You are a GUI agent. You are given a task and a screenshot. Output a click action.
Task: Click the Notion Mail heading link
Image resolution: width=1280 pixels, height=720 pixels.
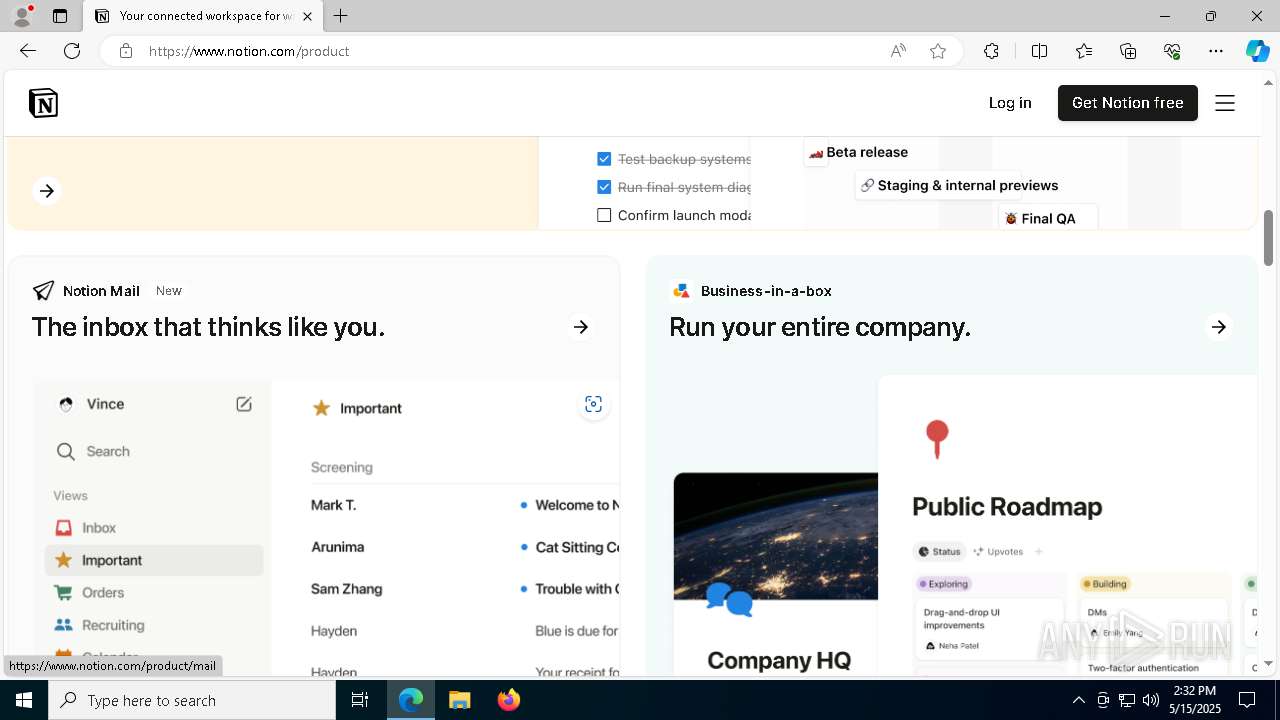pyautogui.click(x=101, y=291)
